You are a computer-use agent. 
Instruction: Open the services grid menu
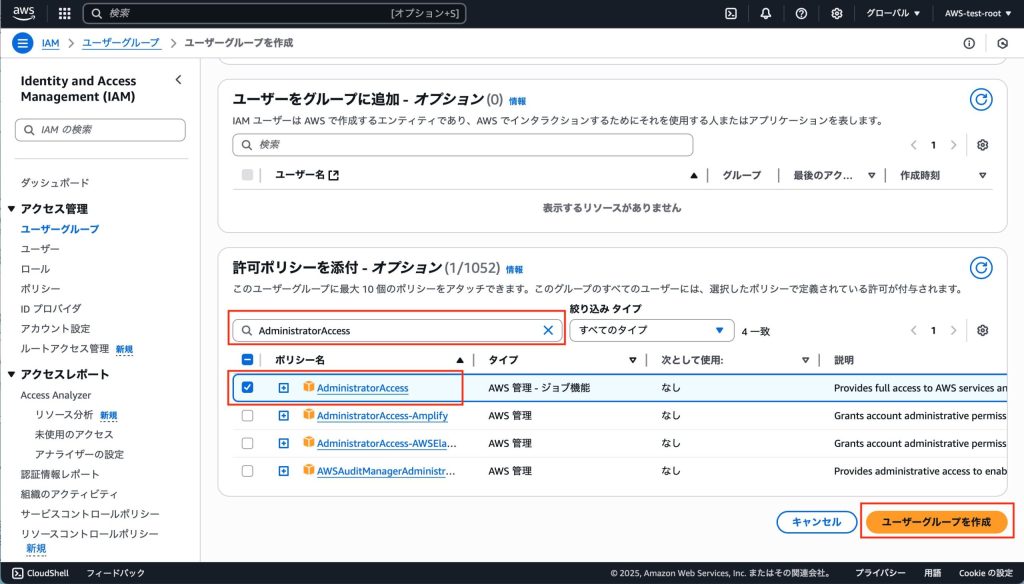(65, 13)
